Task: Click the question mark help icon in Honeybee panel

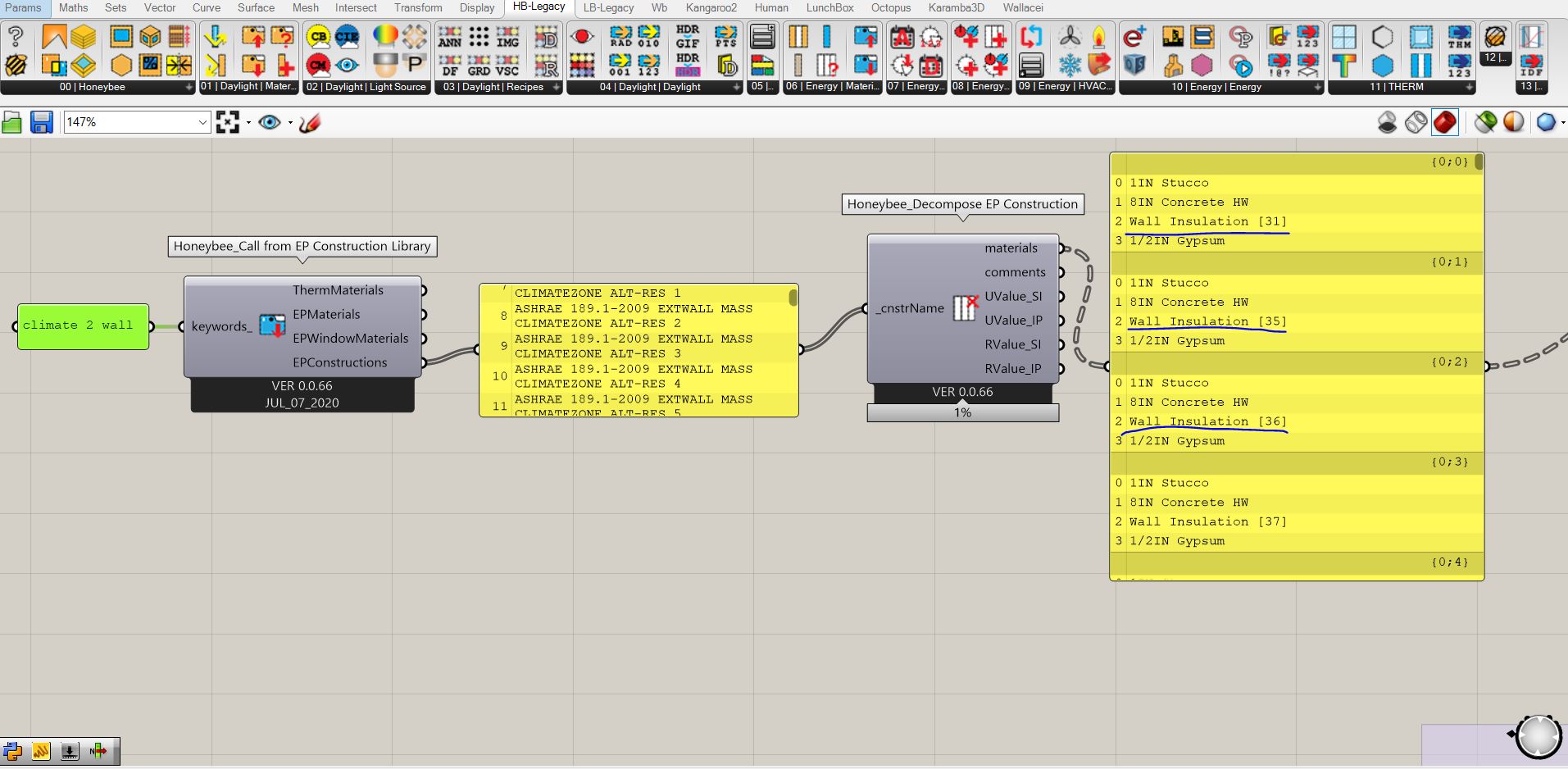Action: click(x=16, y=37)
